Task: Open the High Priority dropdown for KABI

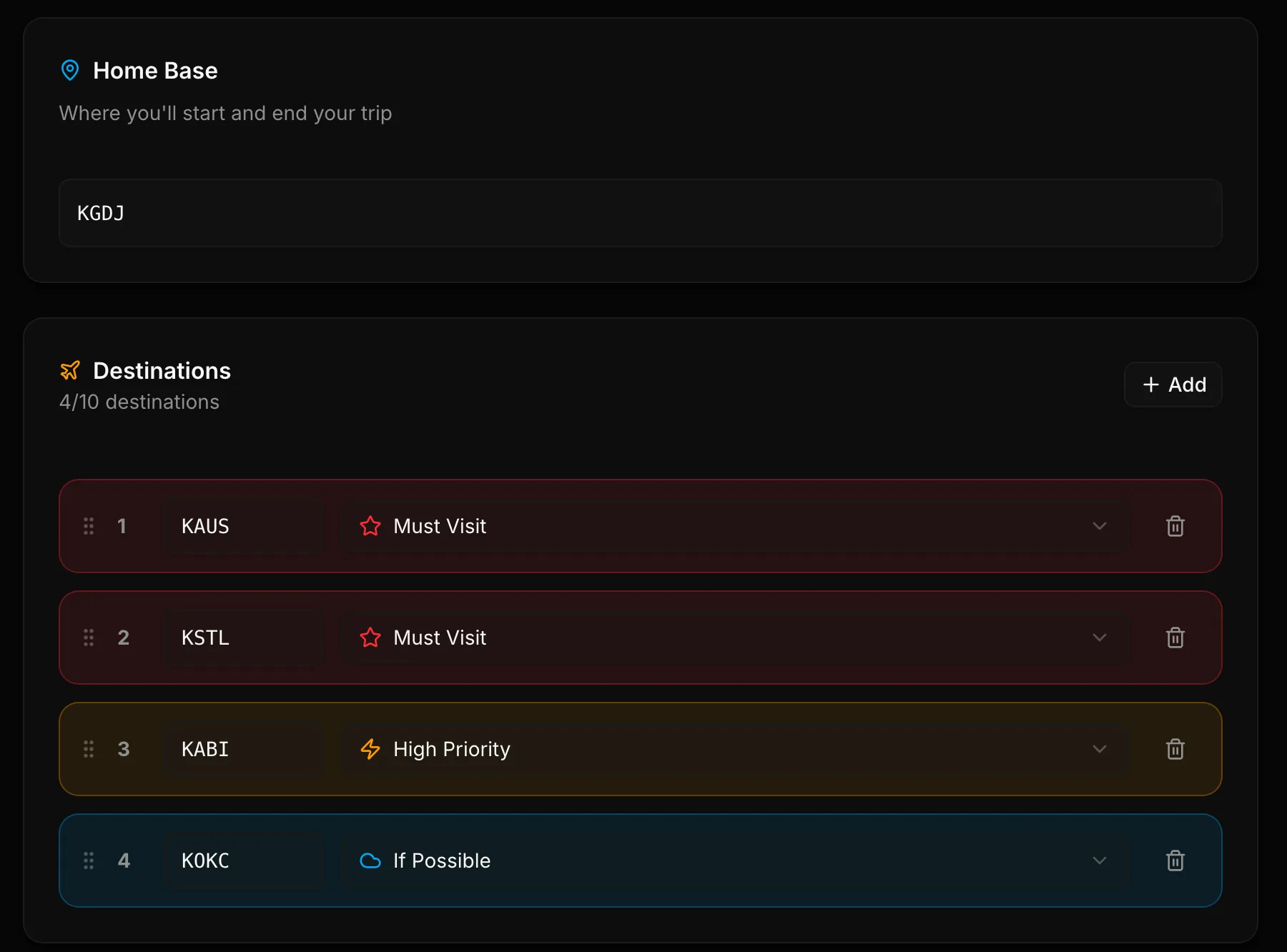Action: (735, 749)
